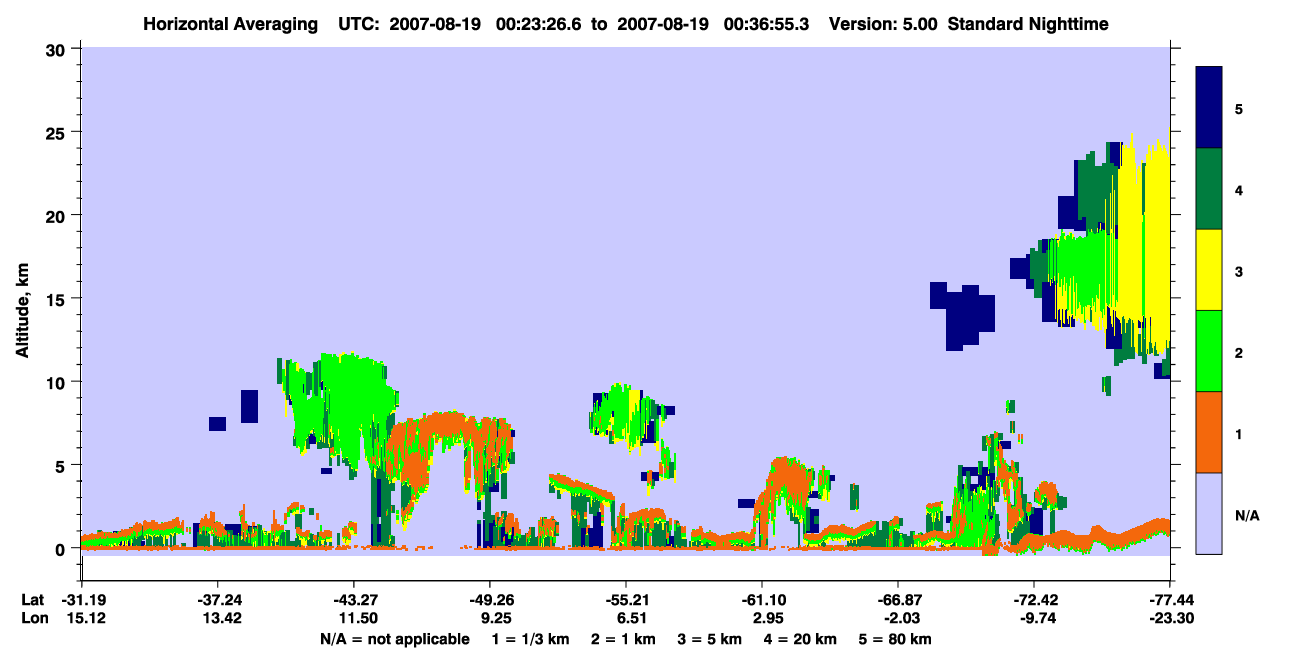This screenshot has width=1300, height=667.
Task: Click the start time '00:23:26.6' in title
Action: [x=539, y=23]
